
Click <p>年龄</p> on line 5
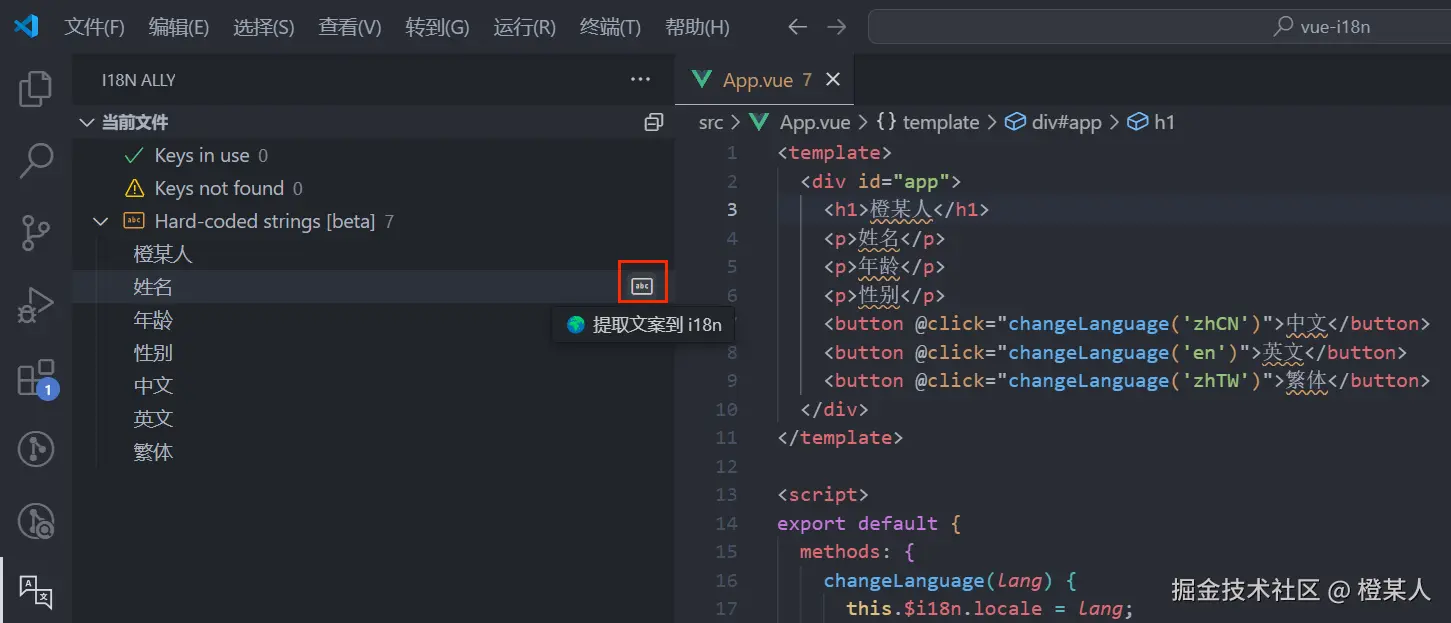click(x=884, y=267)
